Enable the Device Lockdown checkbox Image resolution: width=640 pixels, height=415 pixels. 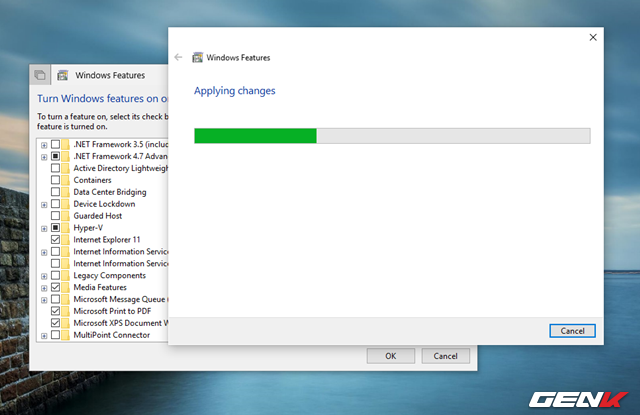pyautogui.click(x=56, y=204)
